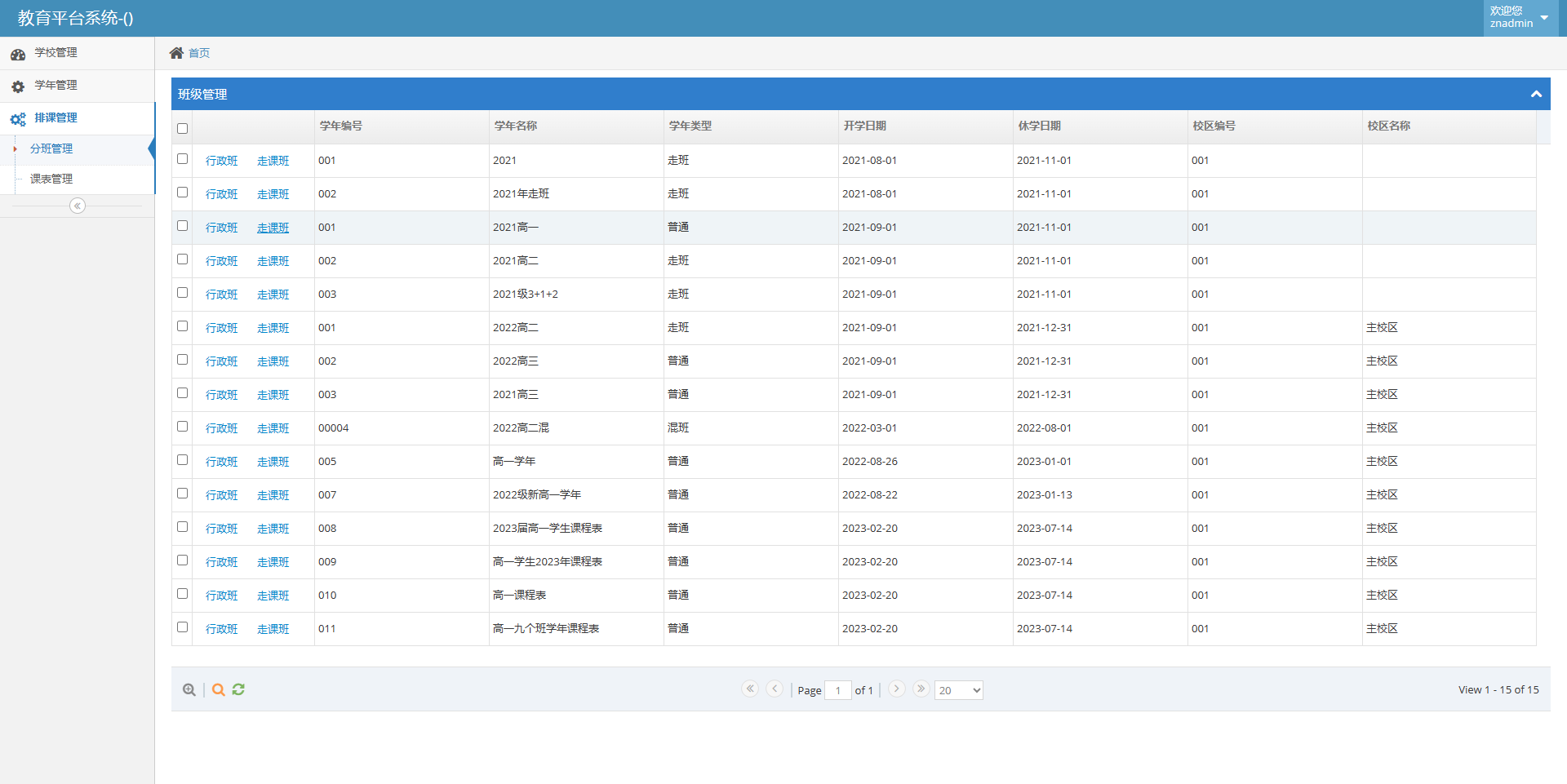Go to next page using pager icon
1567x784 pixels.
pyautogui.click(x=896, y=689)
